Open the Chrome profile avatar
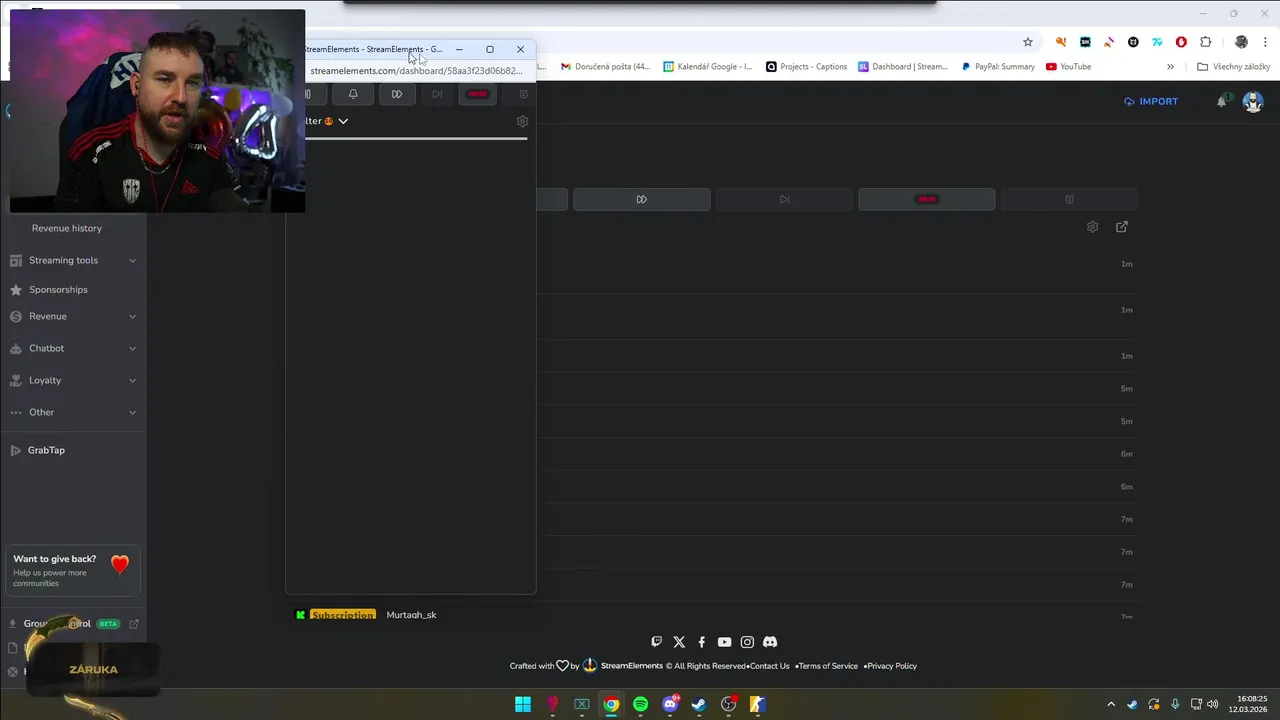 point(1241,42)
